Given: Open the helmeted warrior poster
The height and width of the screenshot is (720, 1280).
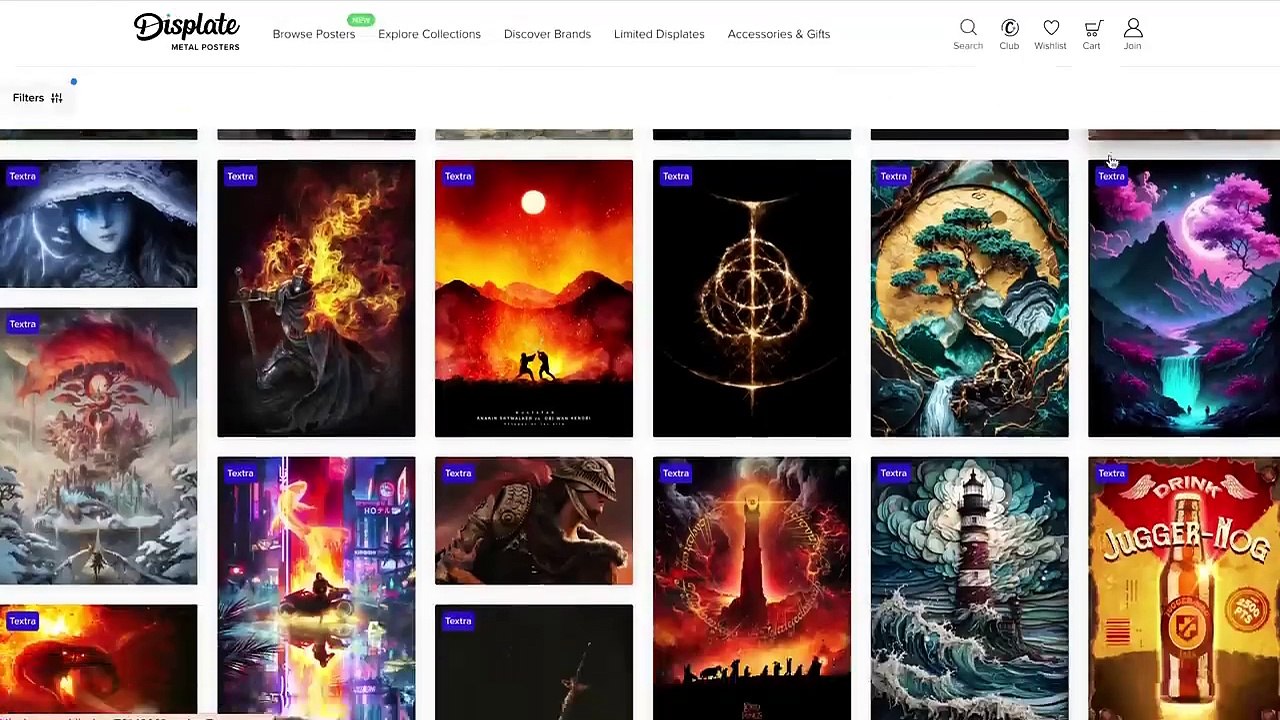Looking at the screenshot, I should tap(534, 521).
